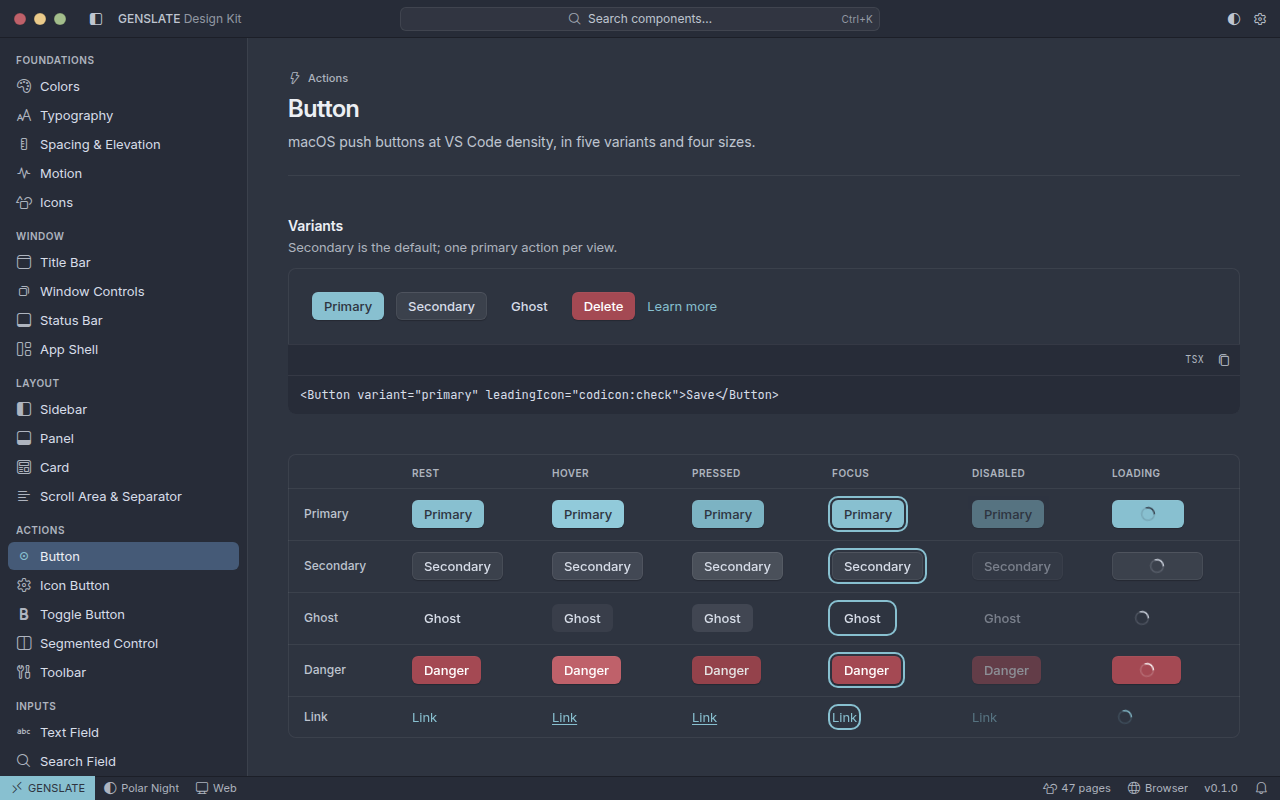The height and width of the screenshot is (800, 1280).
Task: Change the Polar Night theme in status bar
Action: pos(141,788)
